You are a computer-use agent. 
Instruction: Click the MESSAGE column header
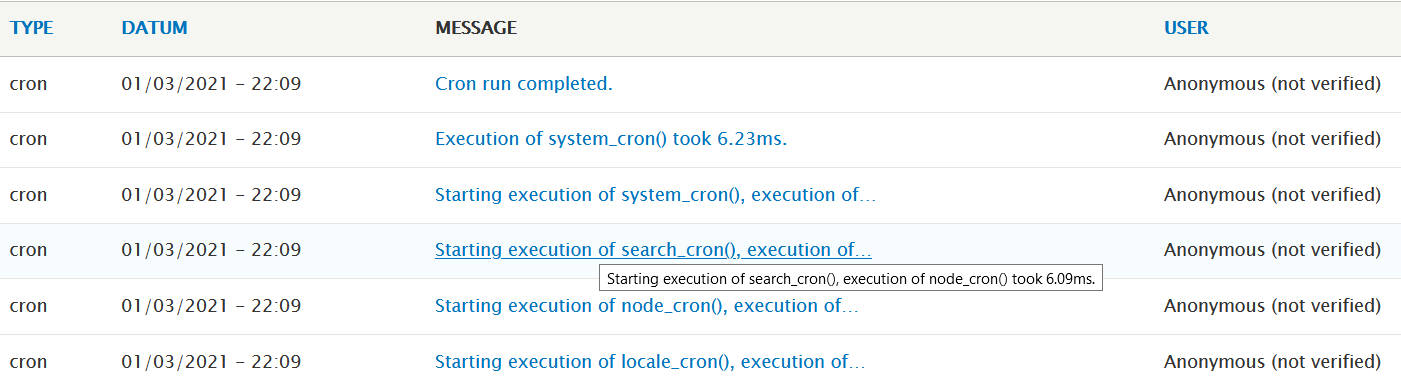pyautogui.click(x=476, y=28)
